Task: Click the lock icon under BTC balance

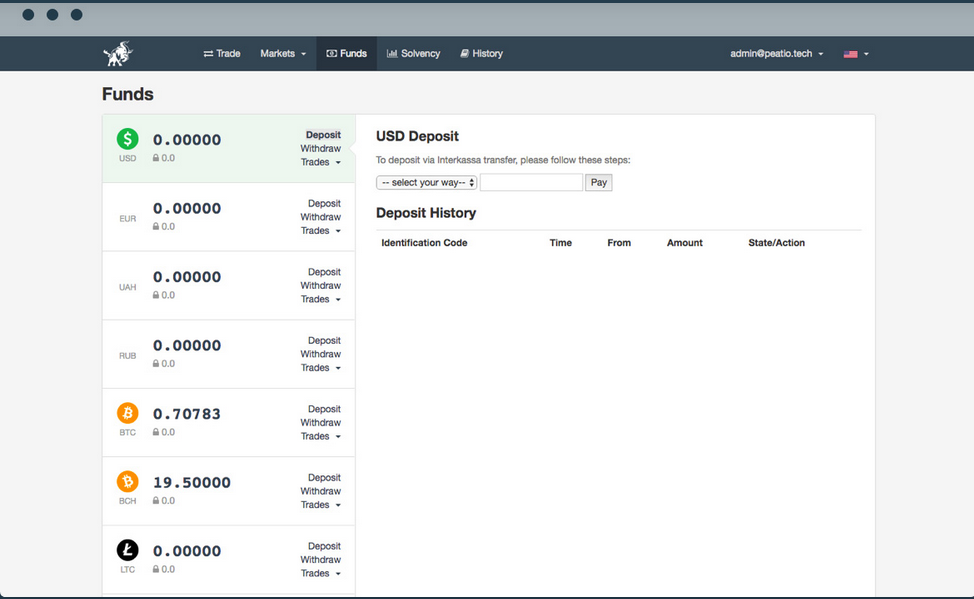Action: [156, 432]
